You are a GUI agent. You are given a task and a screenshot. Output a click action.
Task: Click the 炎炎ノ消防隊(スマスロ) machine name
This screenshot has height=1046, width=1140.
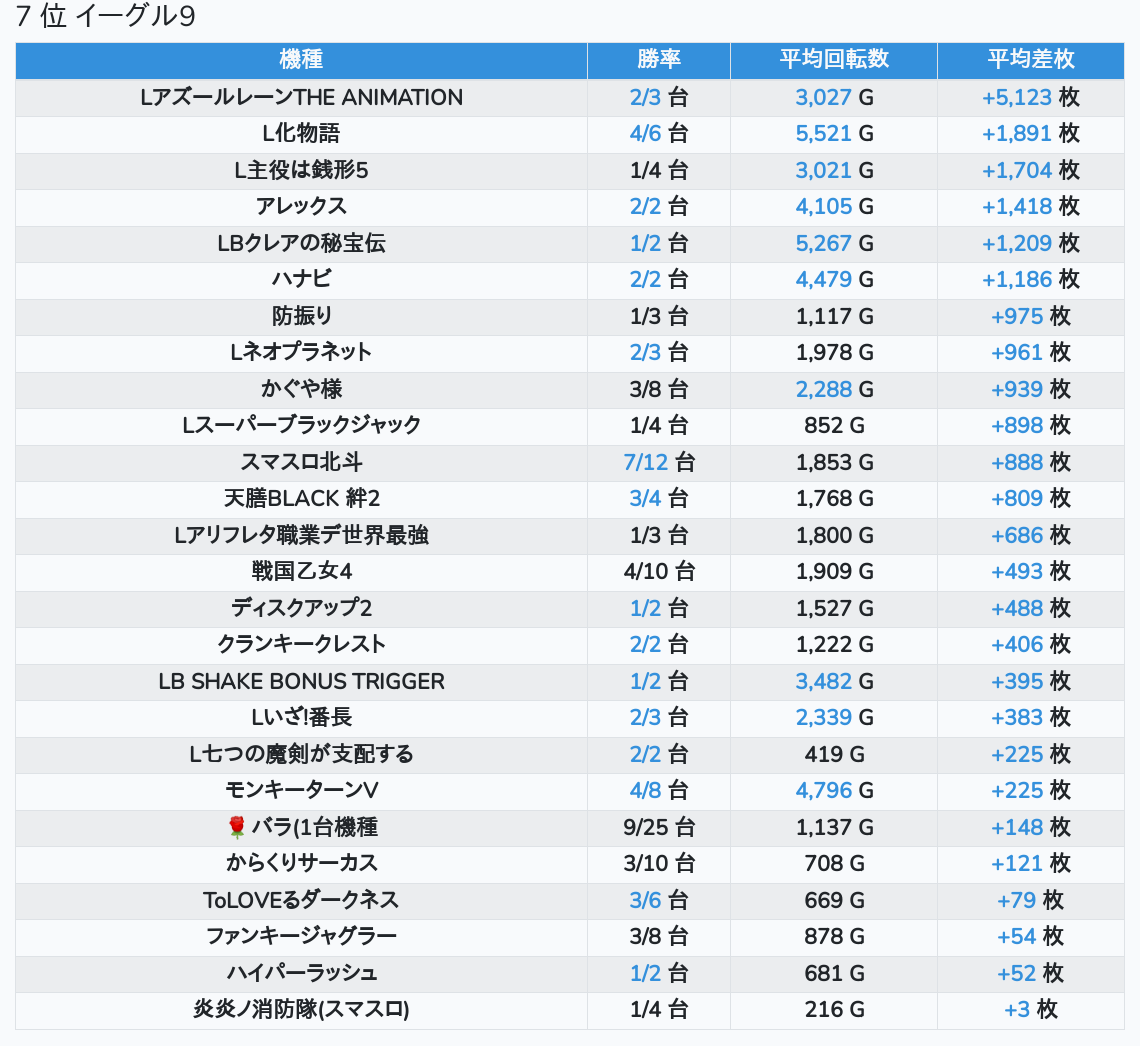point(301,1009)
